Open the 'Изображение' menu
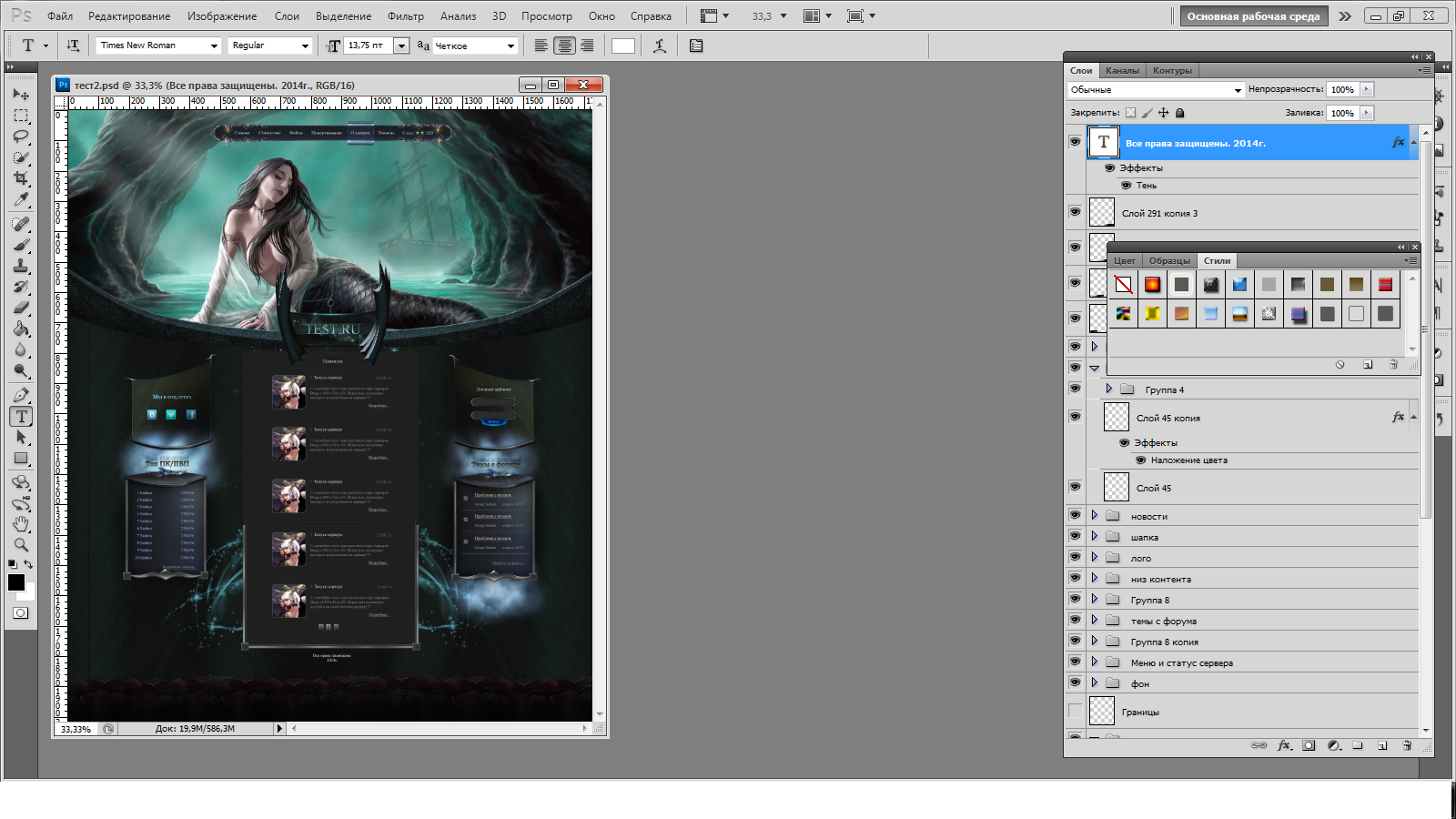 coord(222,16)
